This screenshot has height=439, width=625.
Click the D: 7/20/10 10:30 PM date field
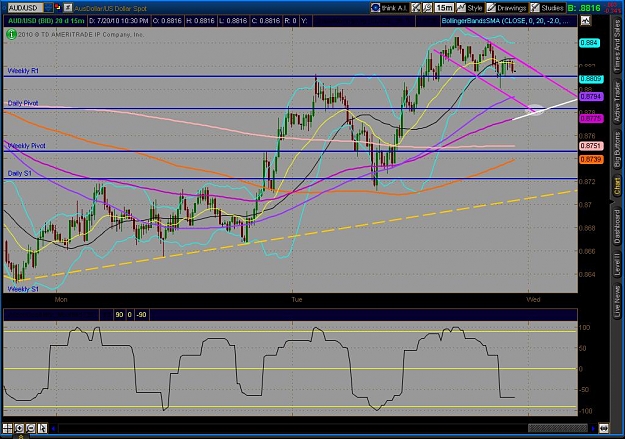(x=119, y=21)
